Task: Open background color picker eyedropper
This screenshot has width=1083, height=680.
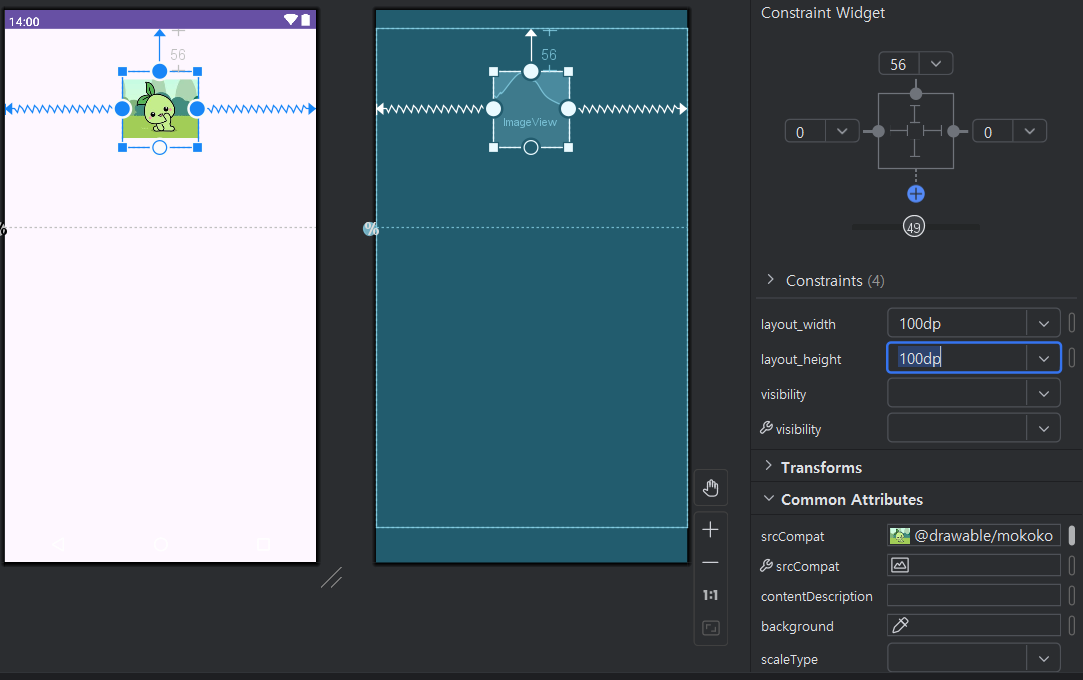Action: pyautogui.click(x=900, y=625)
